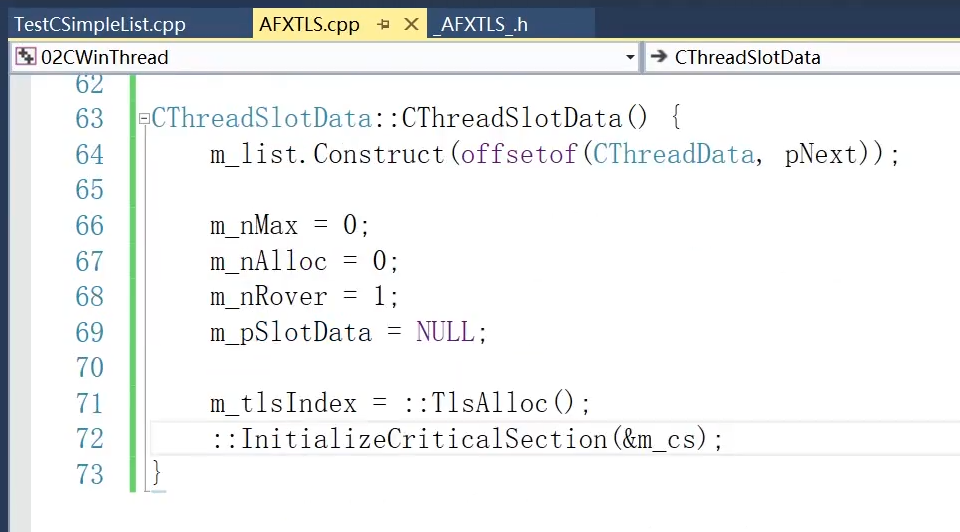This screenshot has width=960, height=532.
Task: Click the m_tlsIndex variable
Action: 283,403
